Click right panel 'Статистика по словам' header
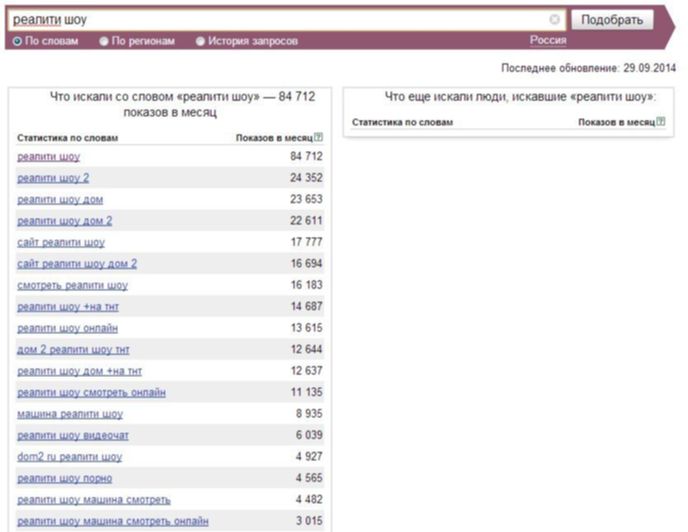This screenshot has width=688, height=532. [x=402, y=122]
